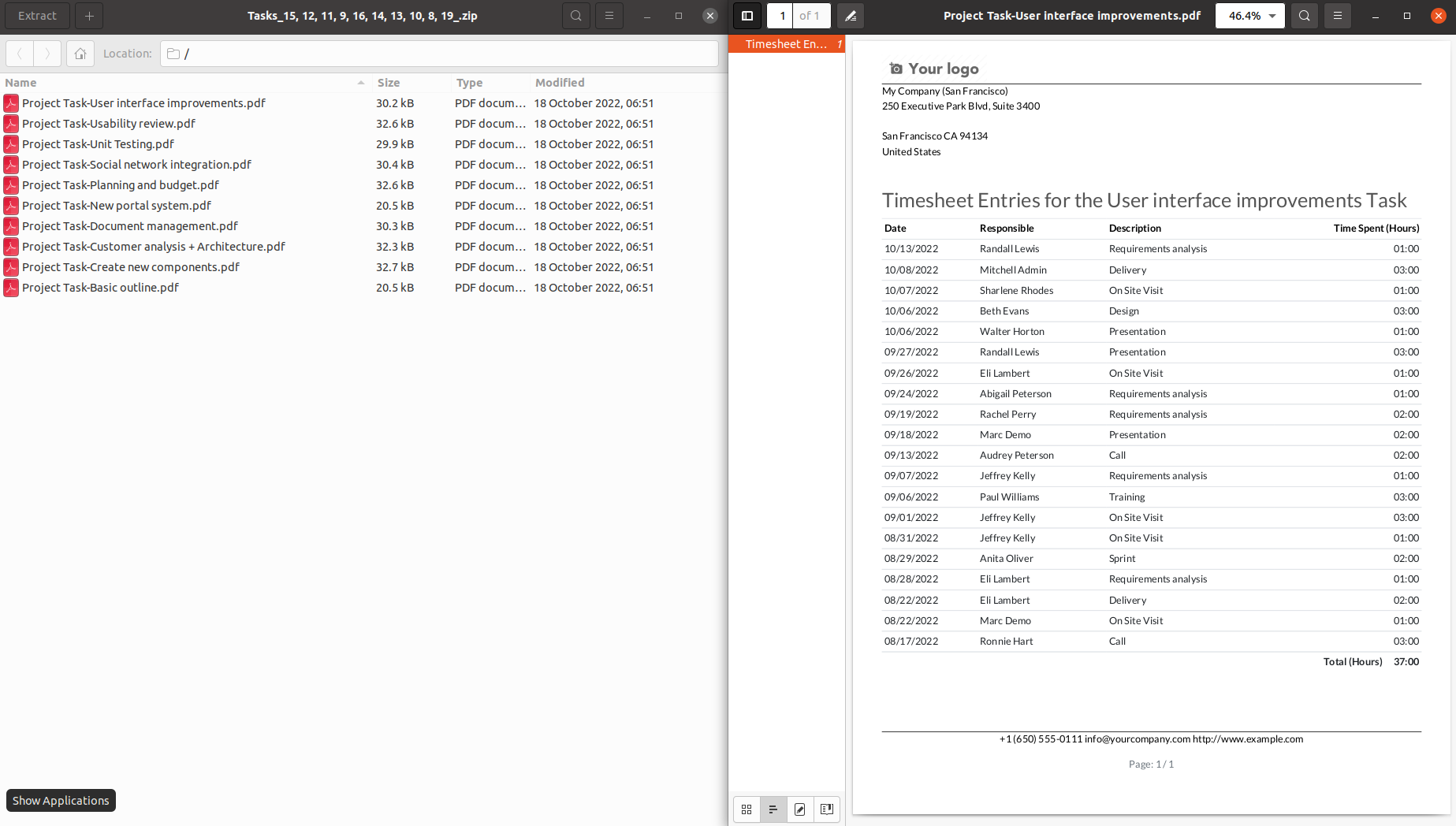Click the 10/13/2022 date cell
This screenshot has width=1456, height=826.
pyautogui.click(x=911, y=249)
